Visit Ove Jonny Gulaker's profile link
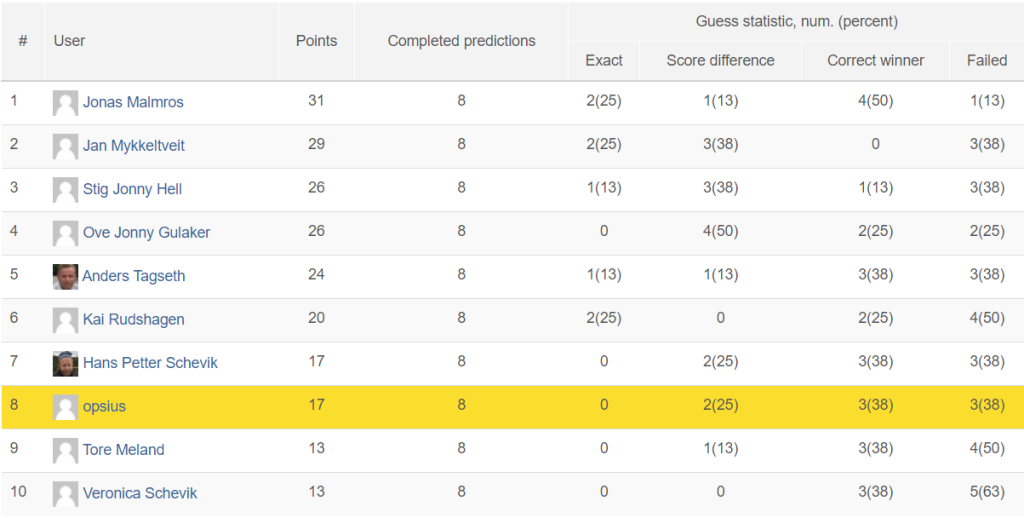The width and height of the screenshot is (1024, 518). (146, 233)
